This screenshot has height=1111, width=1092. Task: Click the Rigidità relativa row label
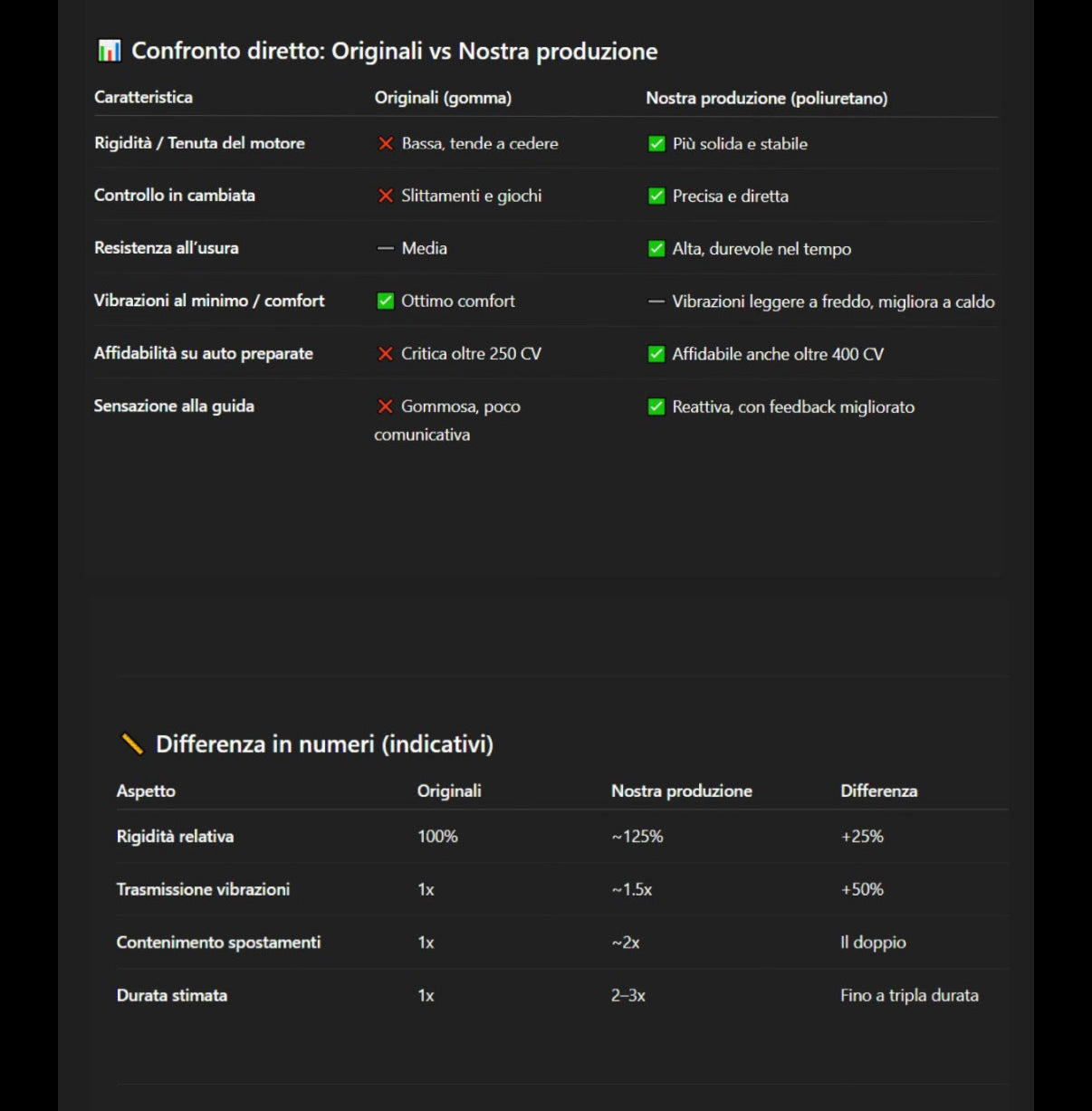(x=175, y=837)
